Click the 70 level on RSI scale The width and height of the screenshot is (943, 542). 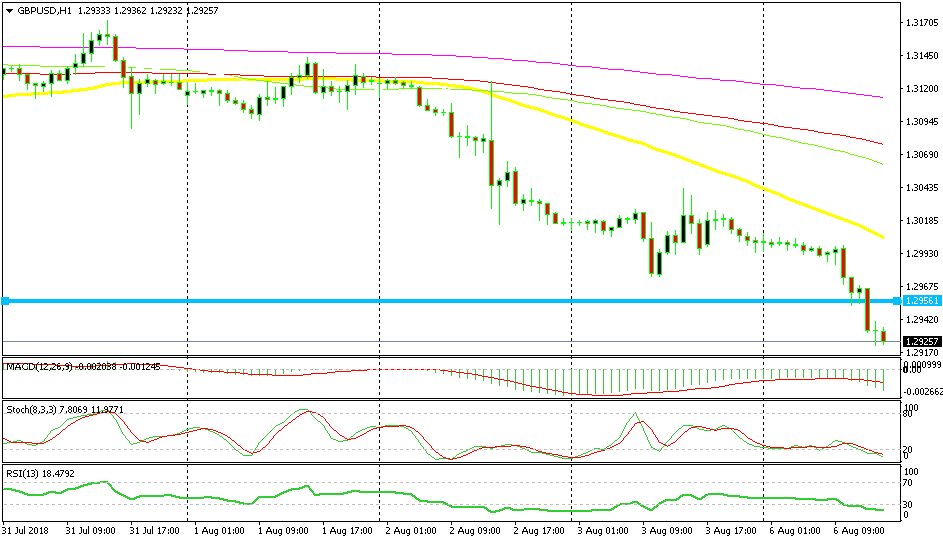click(x=908, y=483)
